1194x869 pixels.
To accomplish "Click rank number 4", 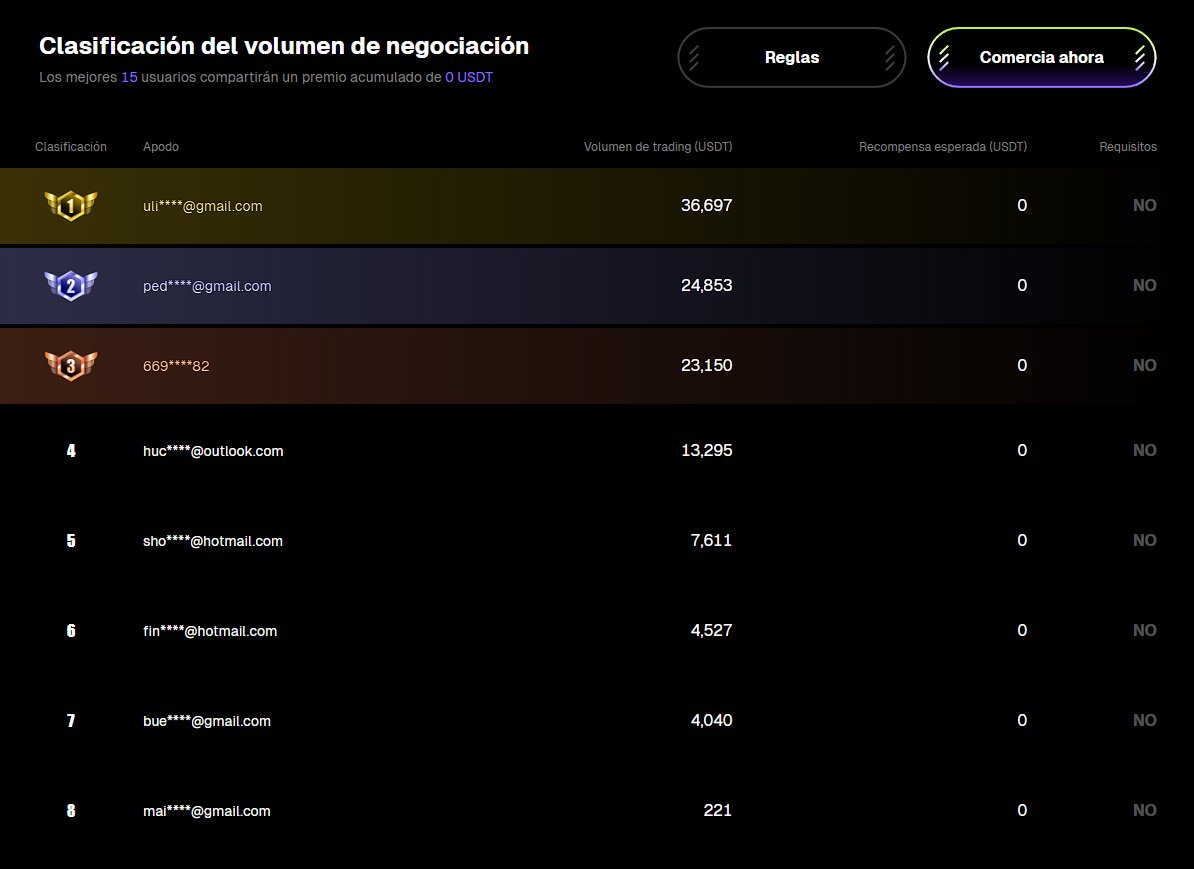I will click(71, 451).
